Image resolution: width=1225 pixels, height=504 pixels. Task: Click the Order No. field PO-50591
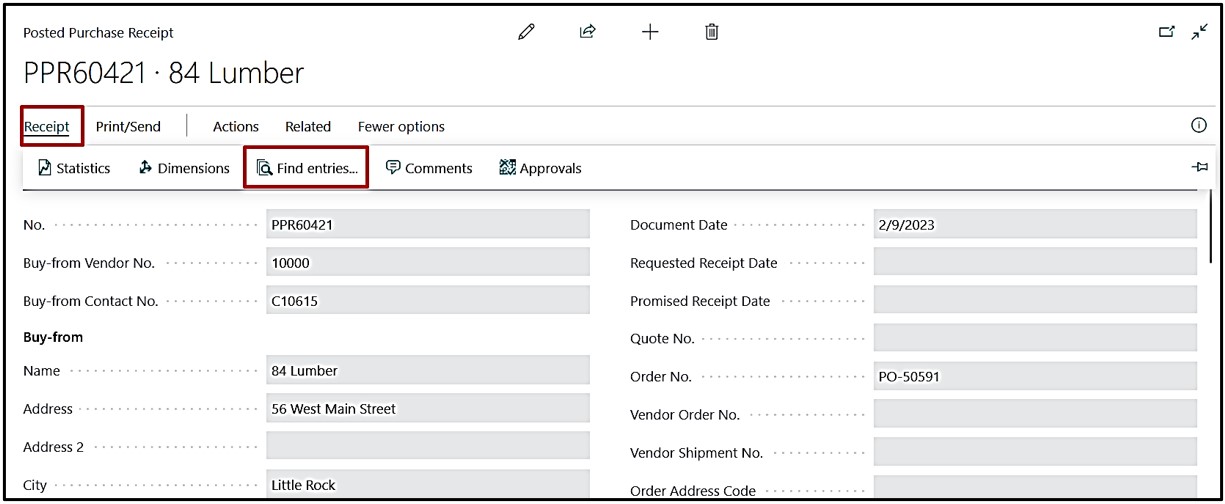pyautogui.click(x=1034, y=377)
